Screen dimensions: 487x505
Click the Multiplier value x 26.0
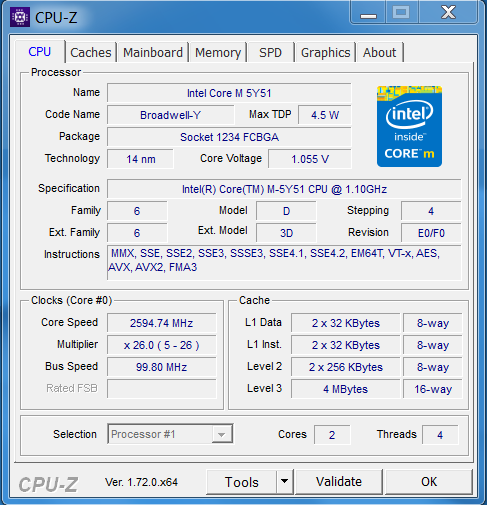[x=162, y=345]
